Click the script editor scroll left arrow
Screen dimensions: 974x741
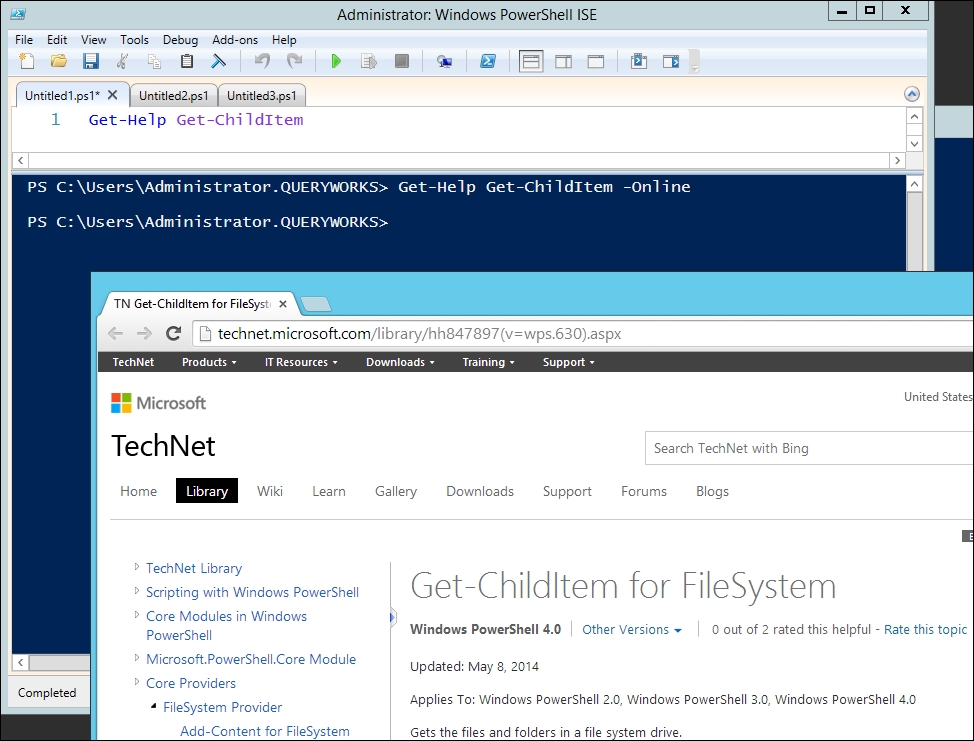click(x=20, y=160)
